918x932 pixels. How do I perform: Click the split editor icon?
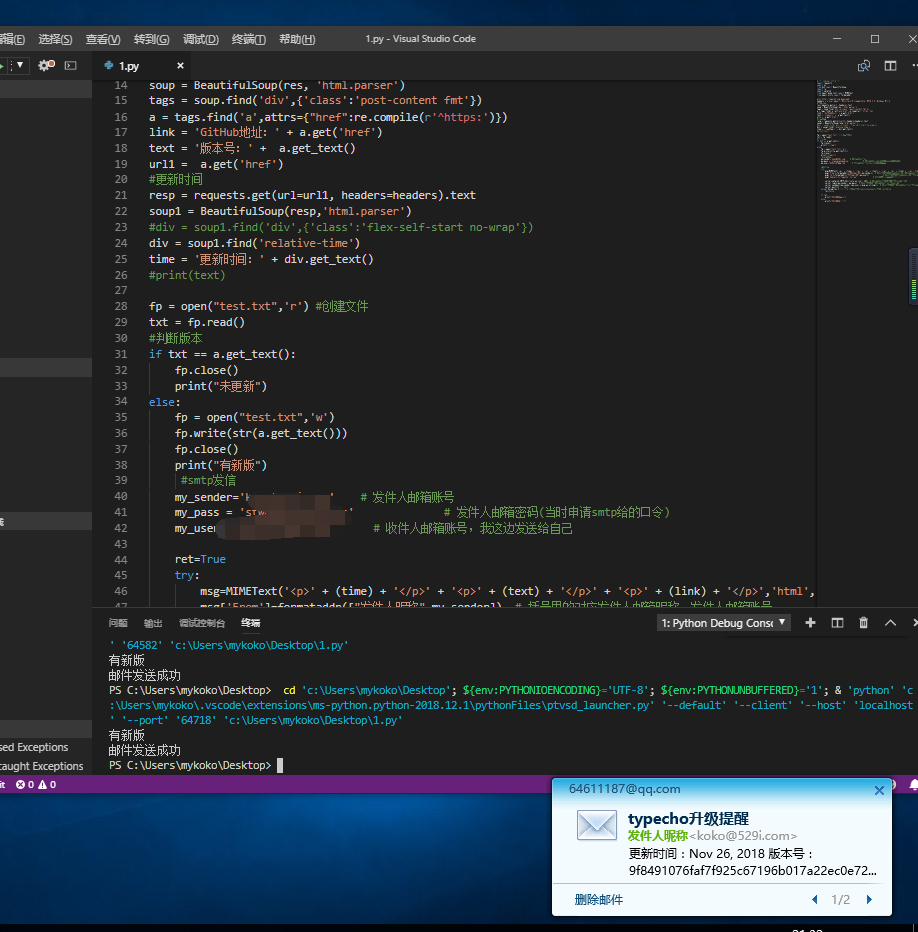890,66
